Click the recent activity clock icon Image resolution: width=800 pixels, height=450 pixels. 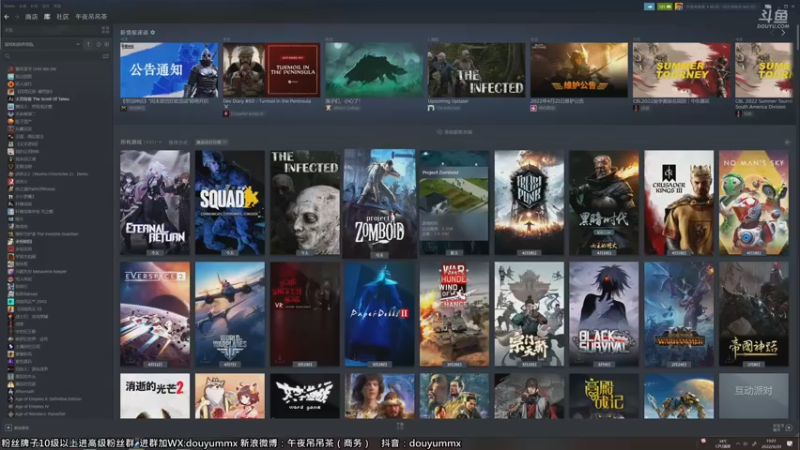click(x=98, y=44)
